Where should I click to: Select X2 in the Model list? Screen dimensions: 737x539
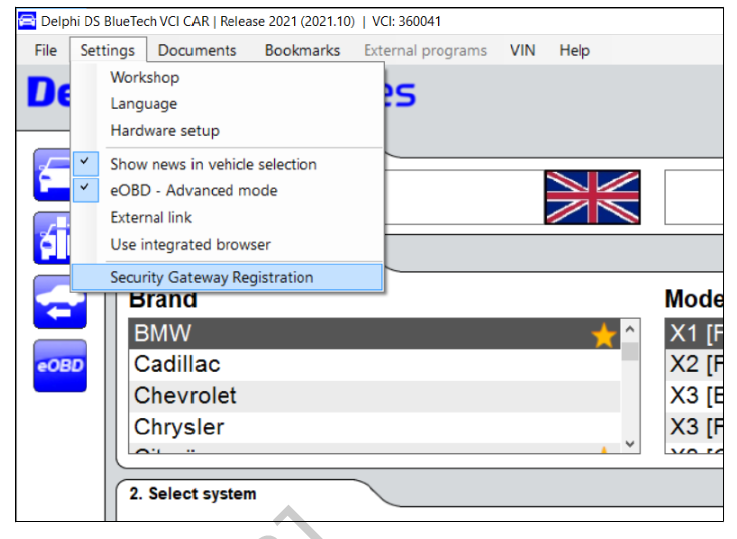694,365
